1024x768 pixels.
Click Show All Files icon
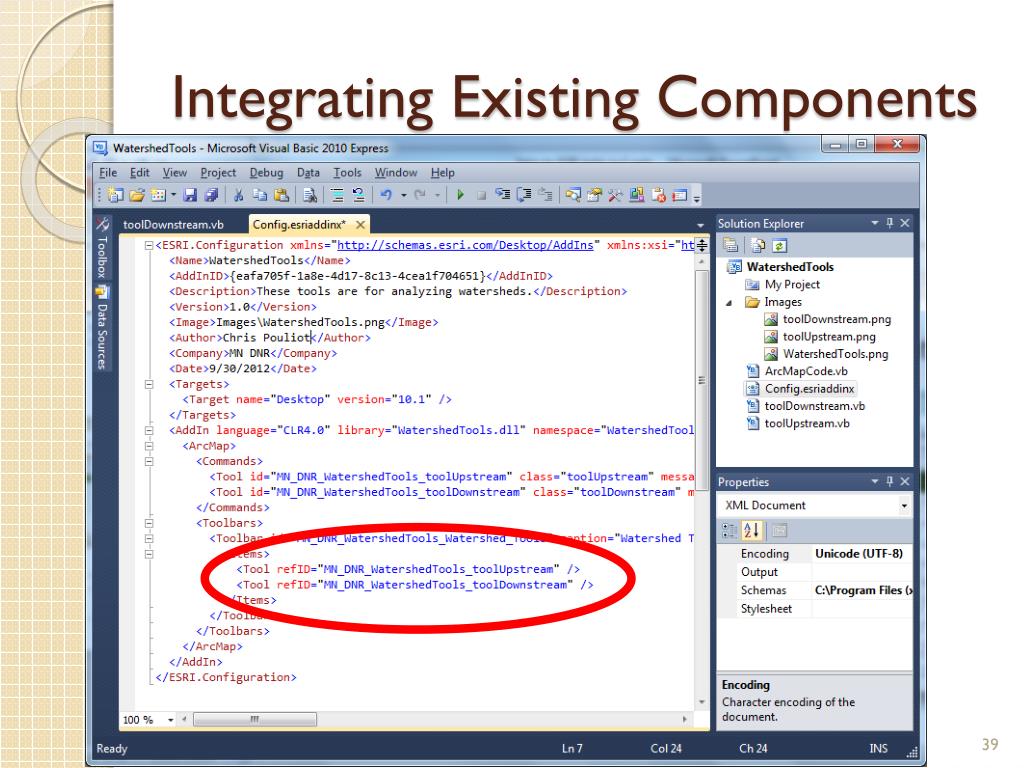(758, 246)
